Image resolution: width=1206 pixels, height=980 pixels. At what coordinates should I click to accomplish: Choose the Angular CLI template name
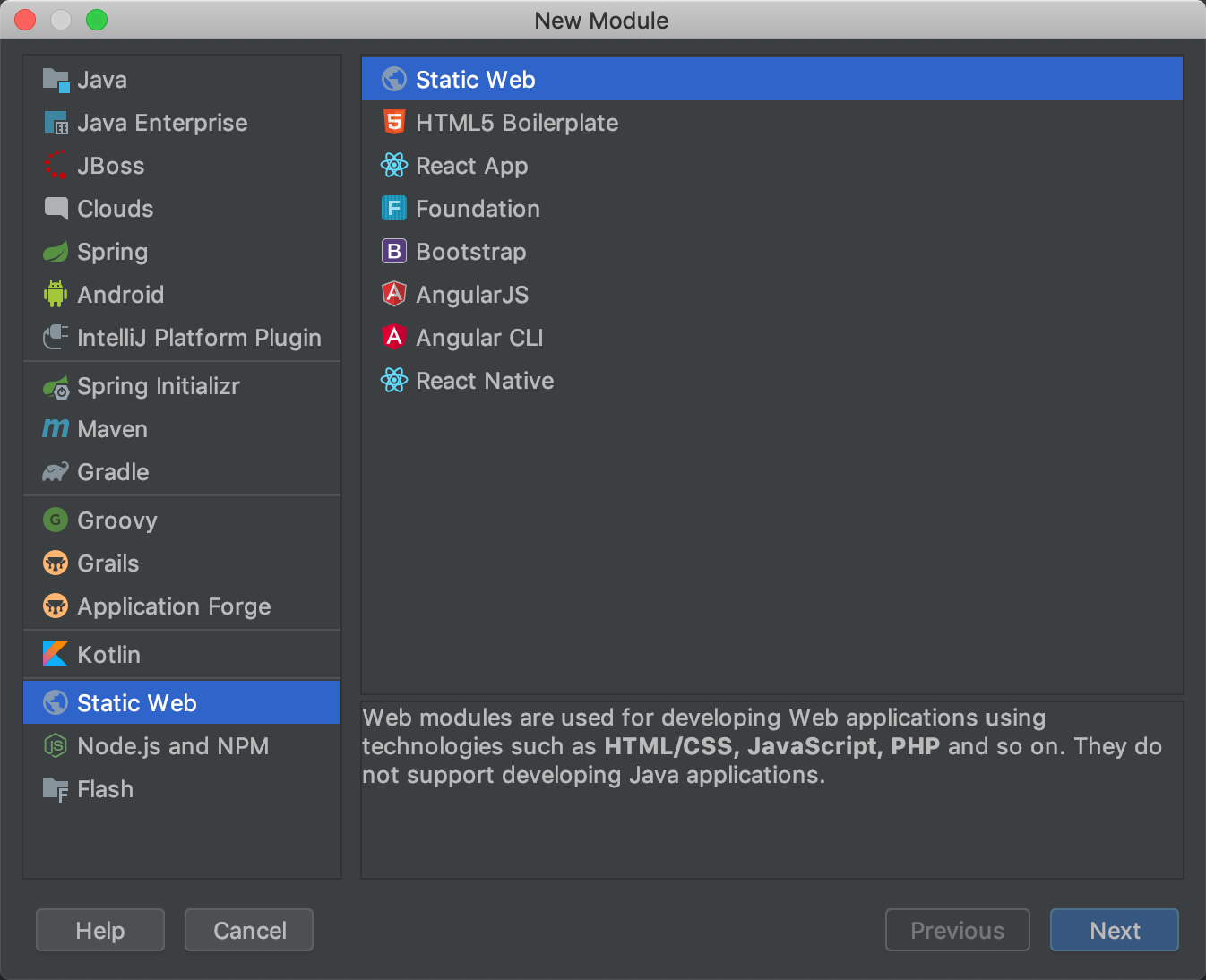(480, 338)
